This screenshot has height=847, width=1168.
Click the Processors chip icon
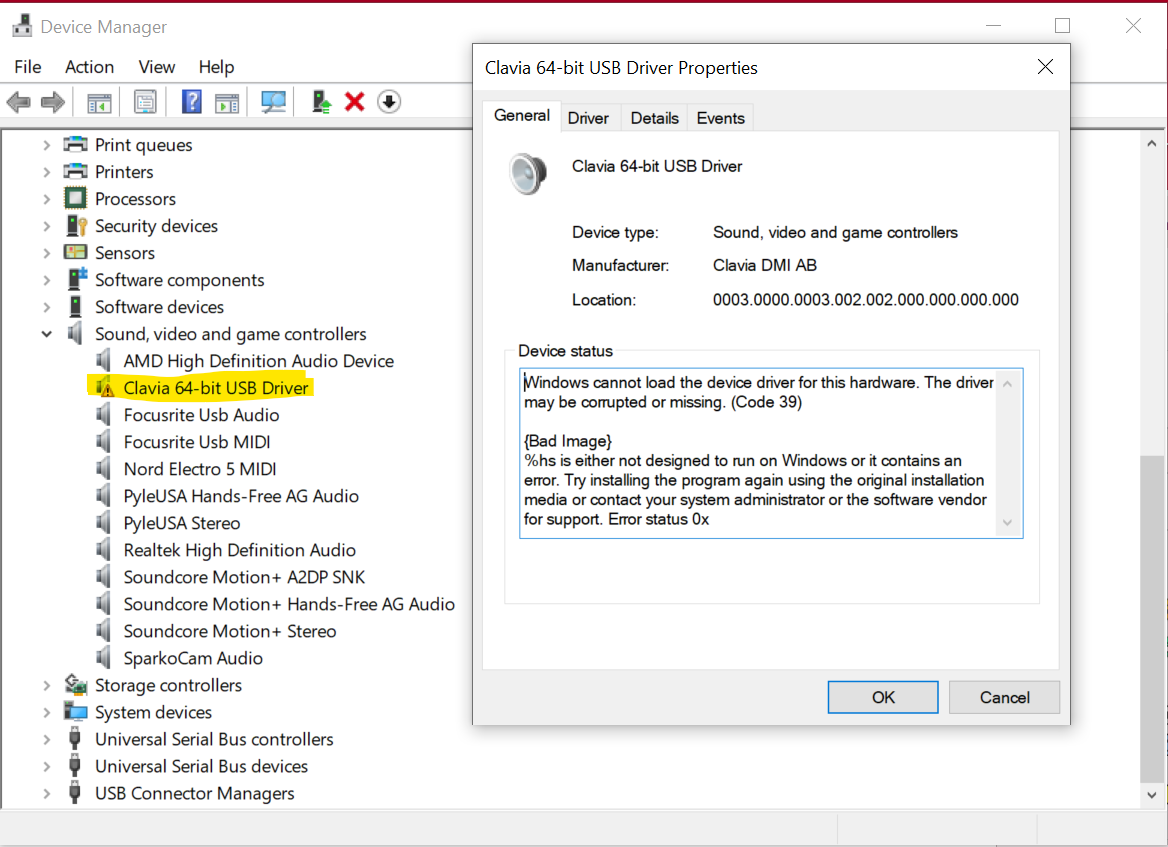(75, 198)
